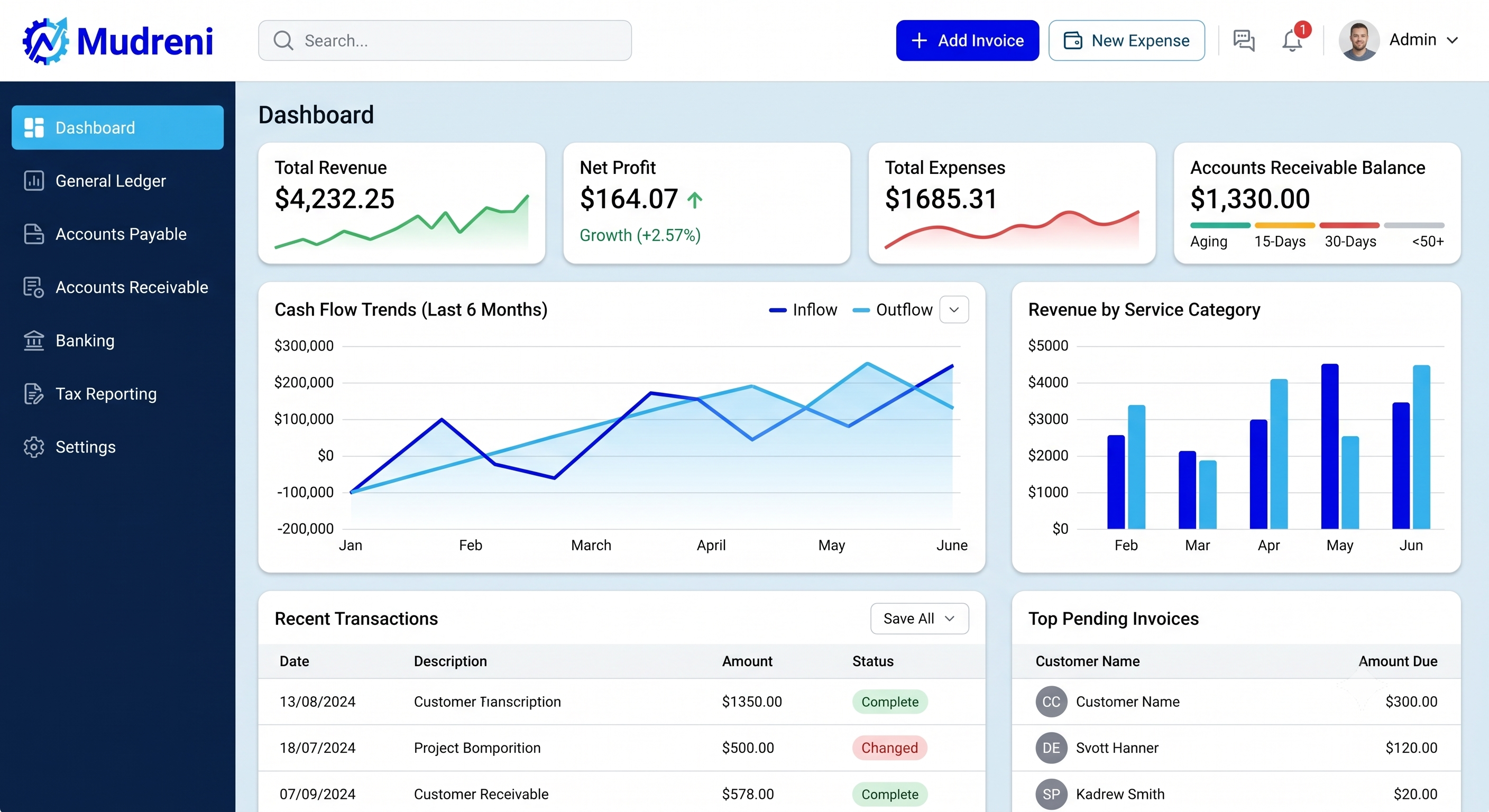Open the Save All dropdown
This screenshot has width=1489, height=812.
pos(920,619)
